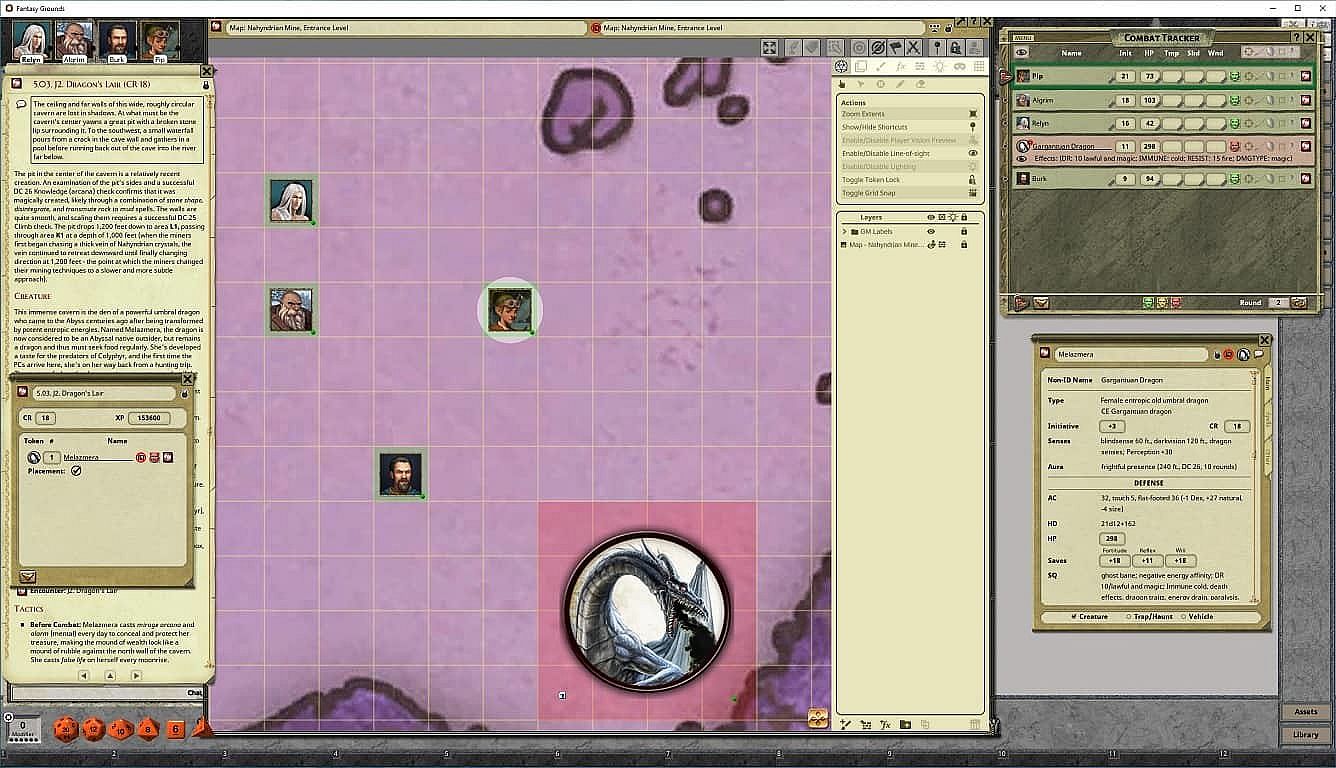
Task: Select the Pip character portrait
Action: (x=160, y=40)
